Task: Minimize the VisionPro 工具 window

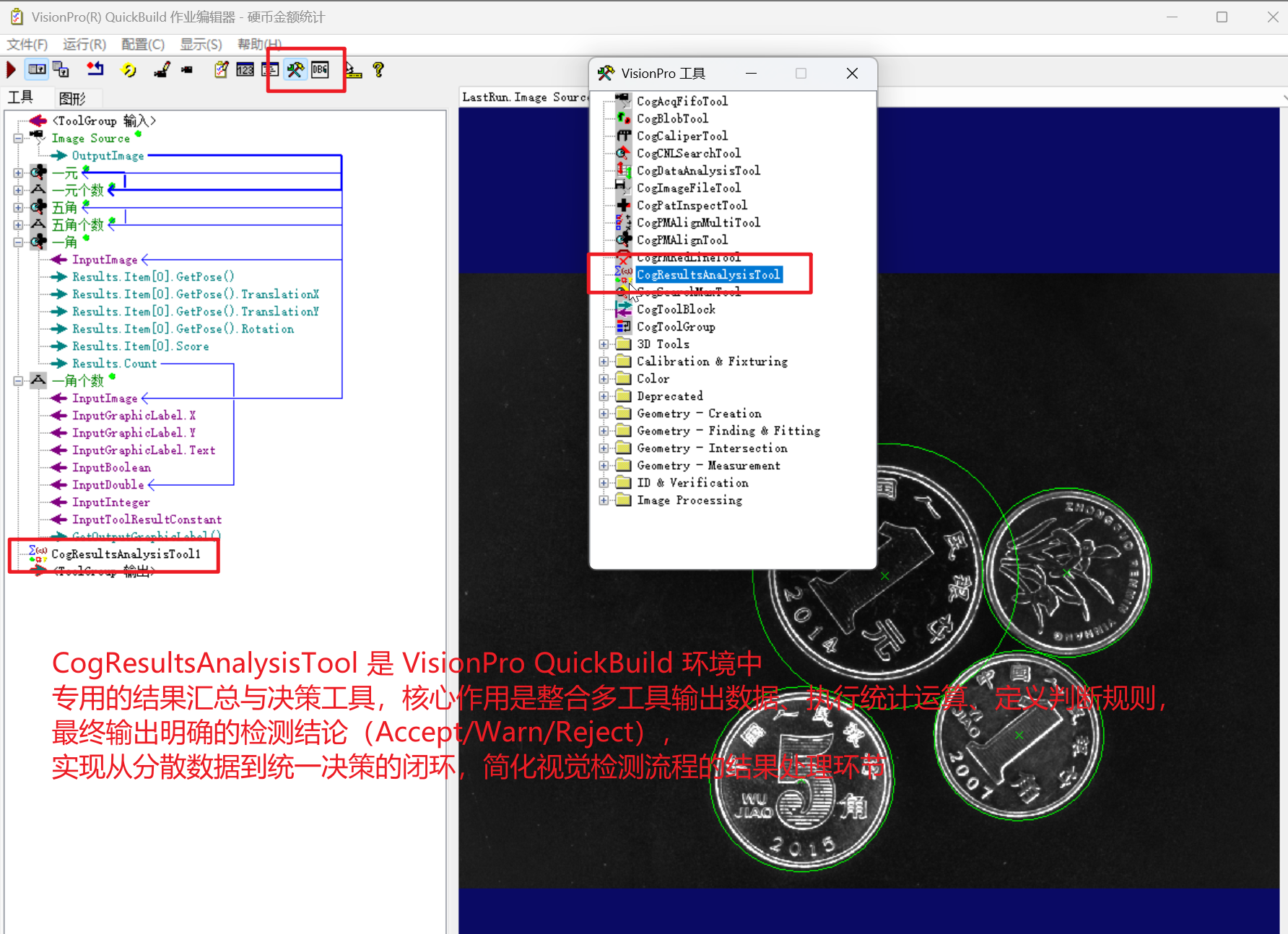Action: coord(751,73)
